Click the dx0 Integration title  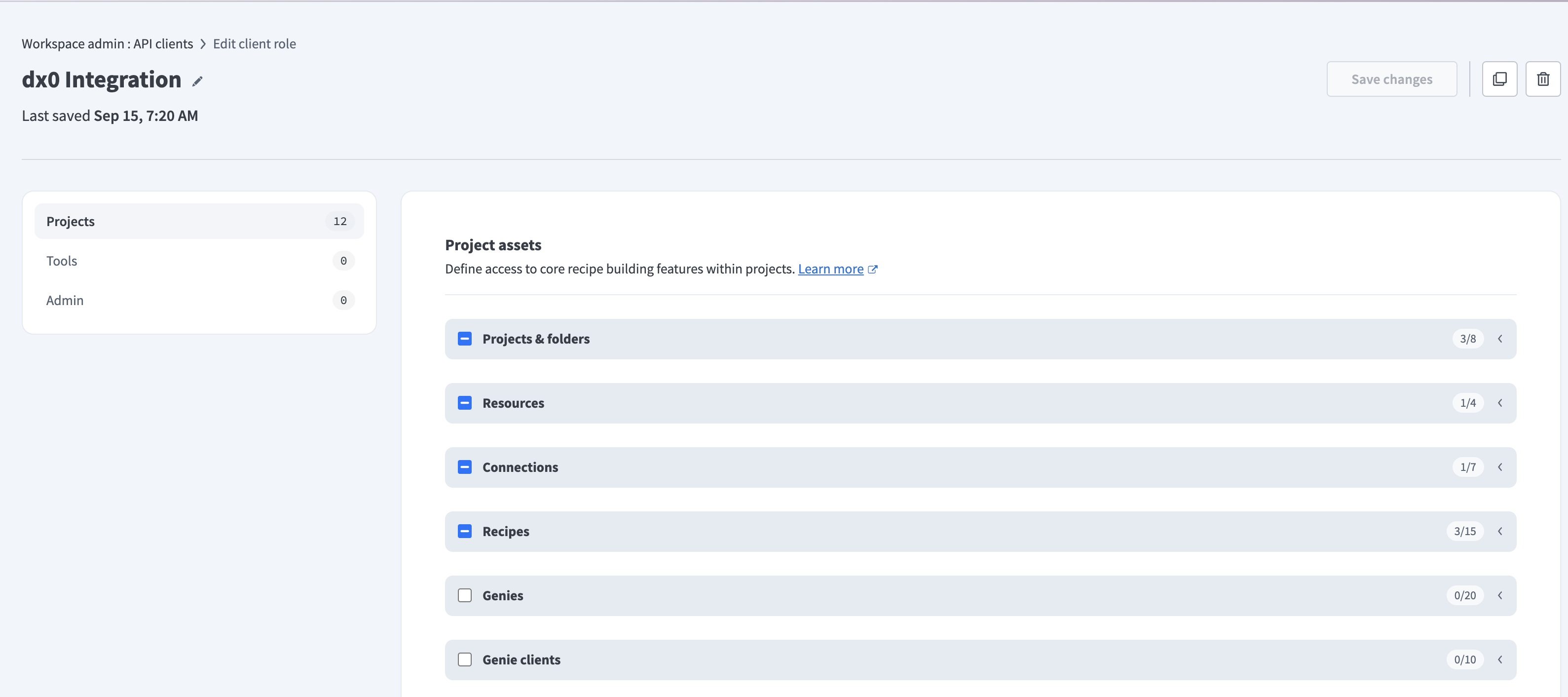102,80
